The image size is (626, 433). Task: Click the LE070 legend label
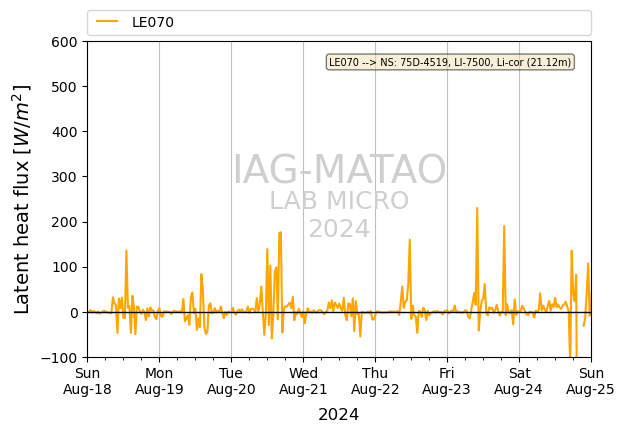pos(153,22)
